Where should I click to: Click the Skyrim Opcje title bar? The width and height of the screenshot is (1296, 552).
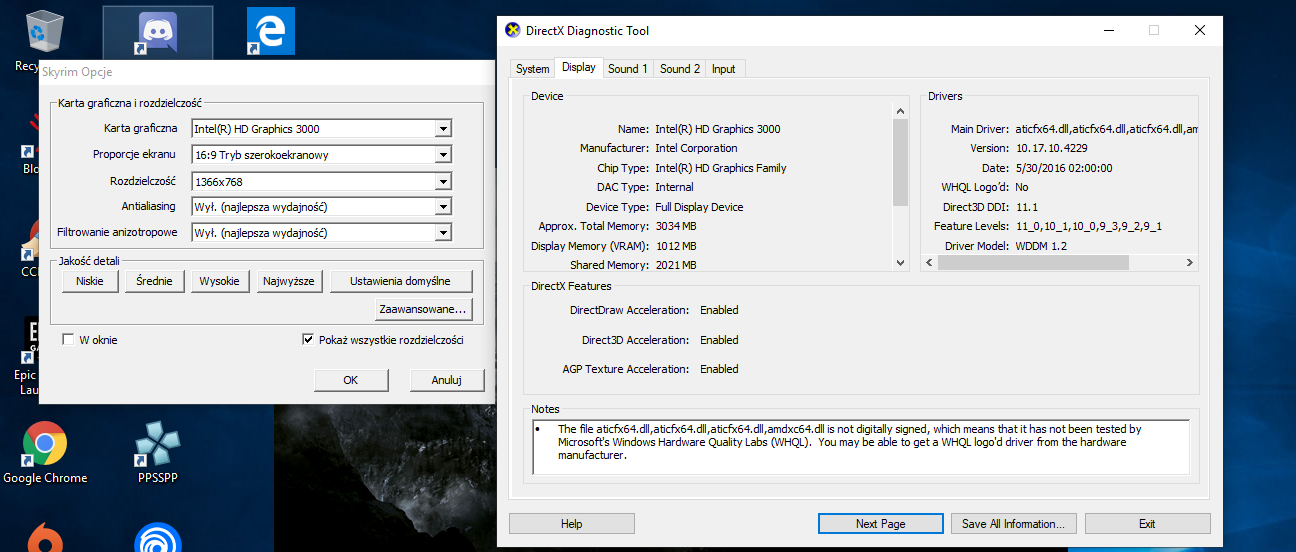pyautogui.click(x=266, y=72)
